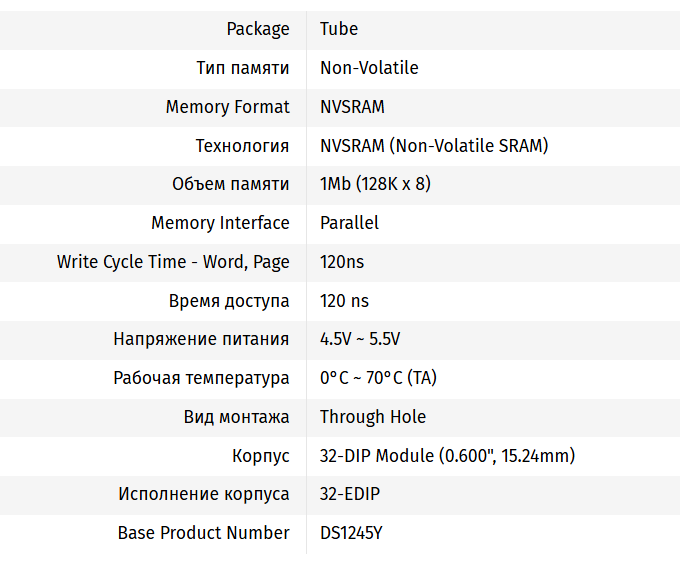The image size is (680, 567).
Task: Select the NVSRAM memory format value
Action: click(x=352, y=107)
